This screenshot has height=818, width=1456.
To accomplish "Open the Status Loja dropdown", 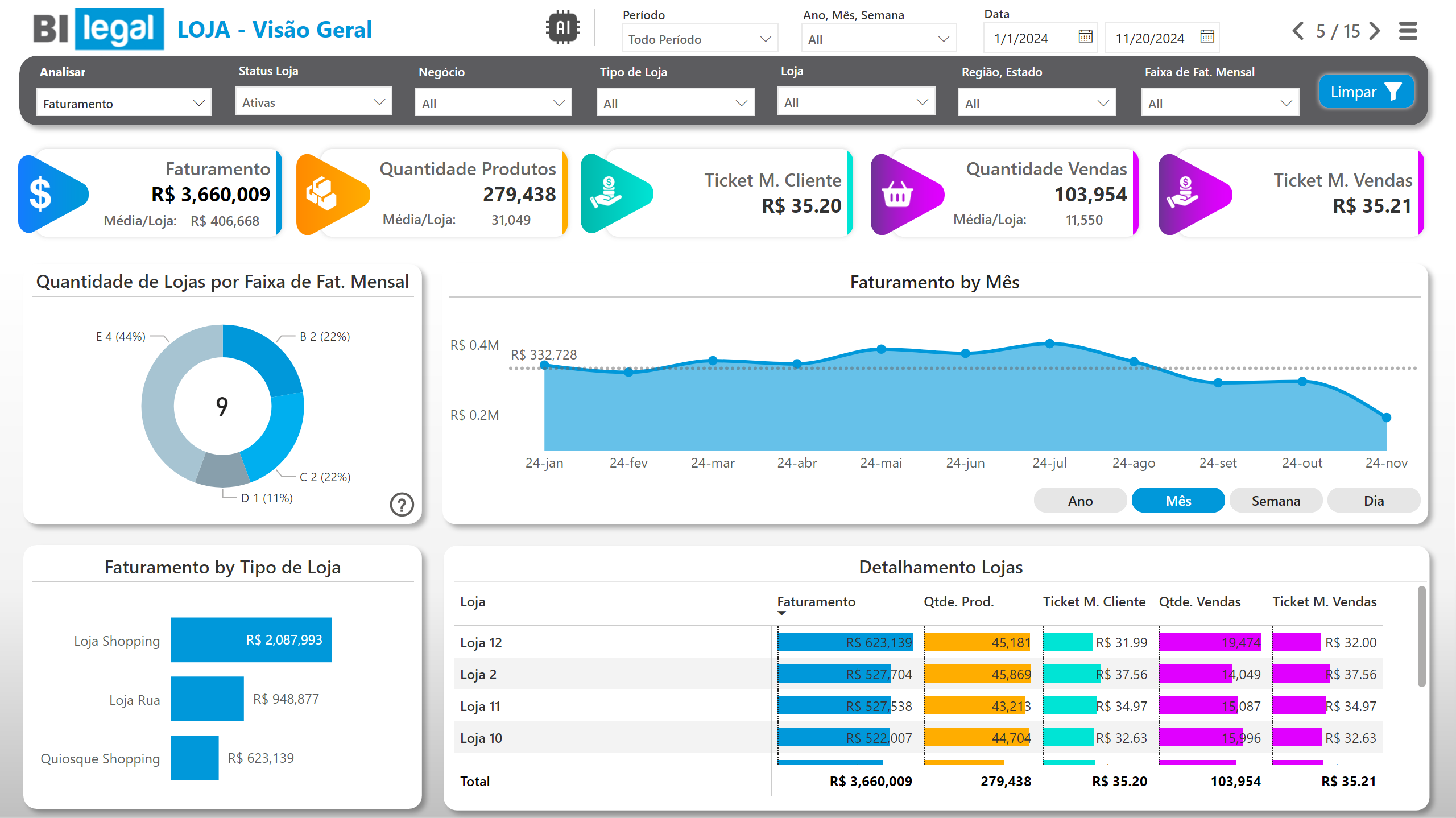I will [x=313, y=102].
